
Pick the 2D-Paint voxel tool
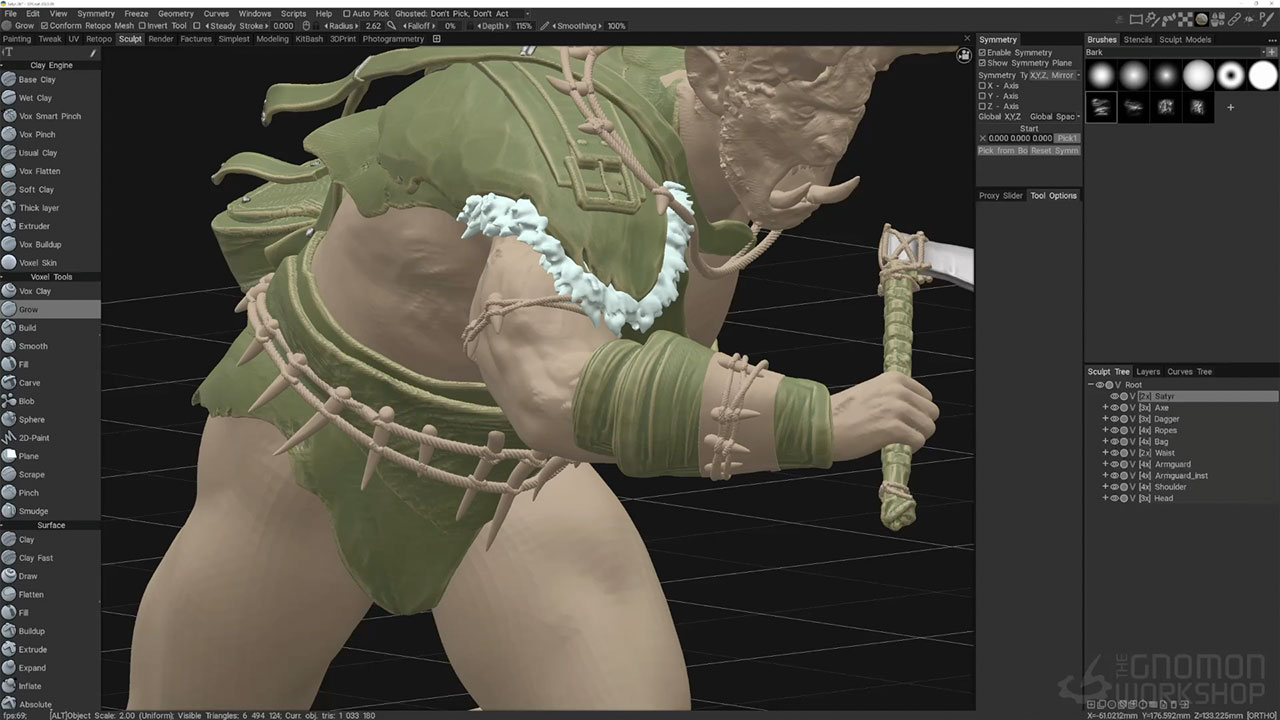coord(34,438)
